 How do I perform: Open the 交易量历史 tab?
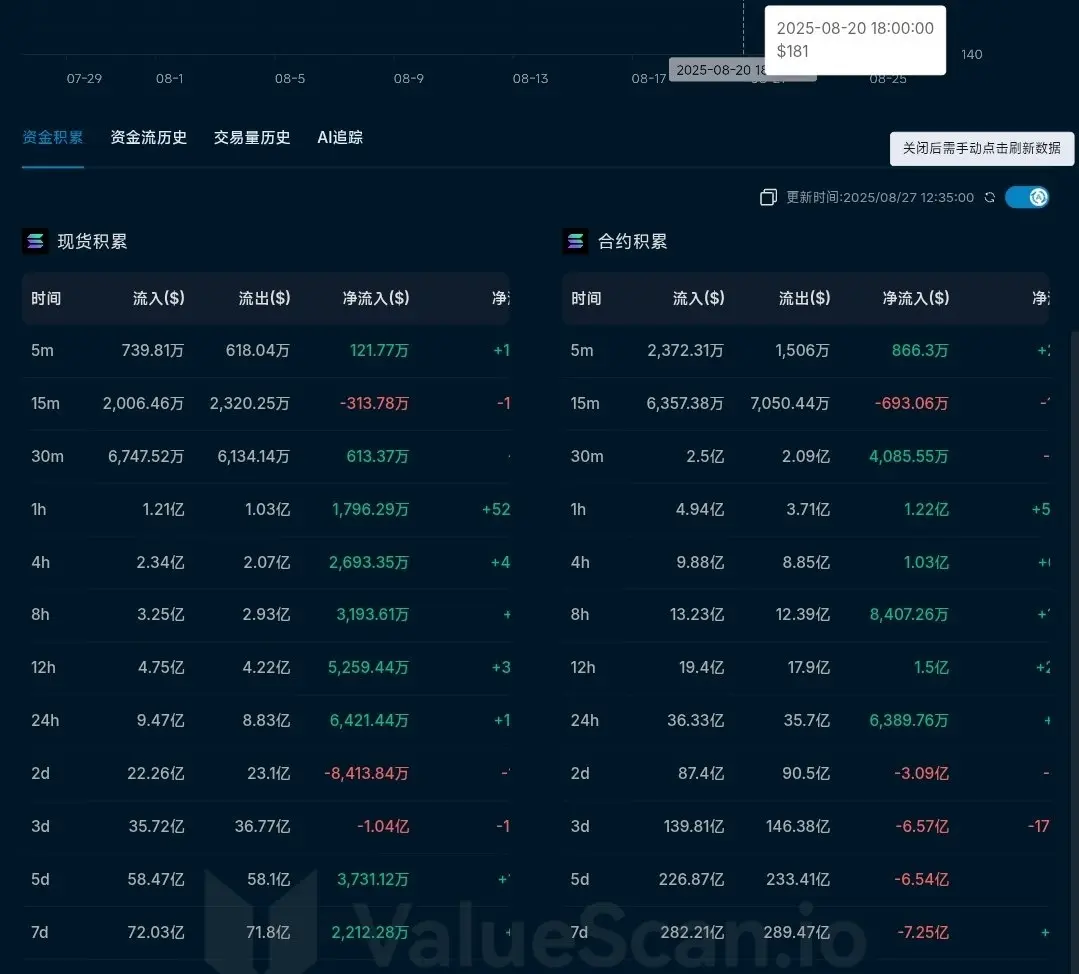pyautogui.click(x=252, y=138)
